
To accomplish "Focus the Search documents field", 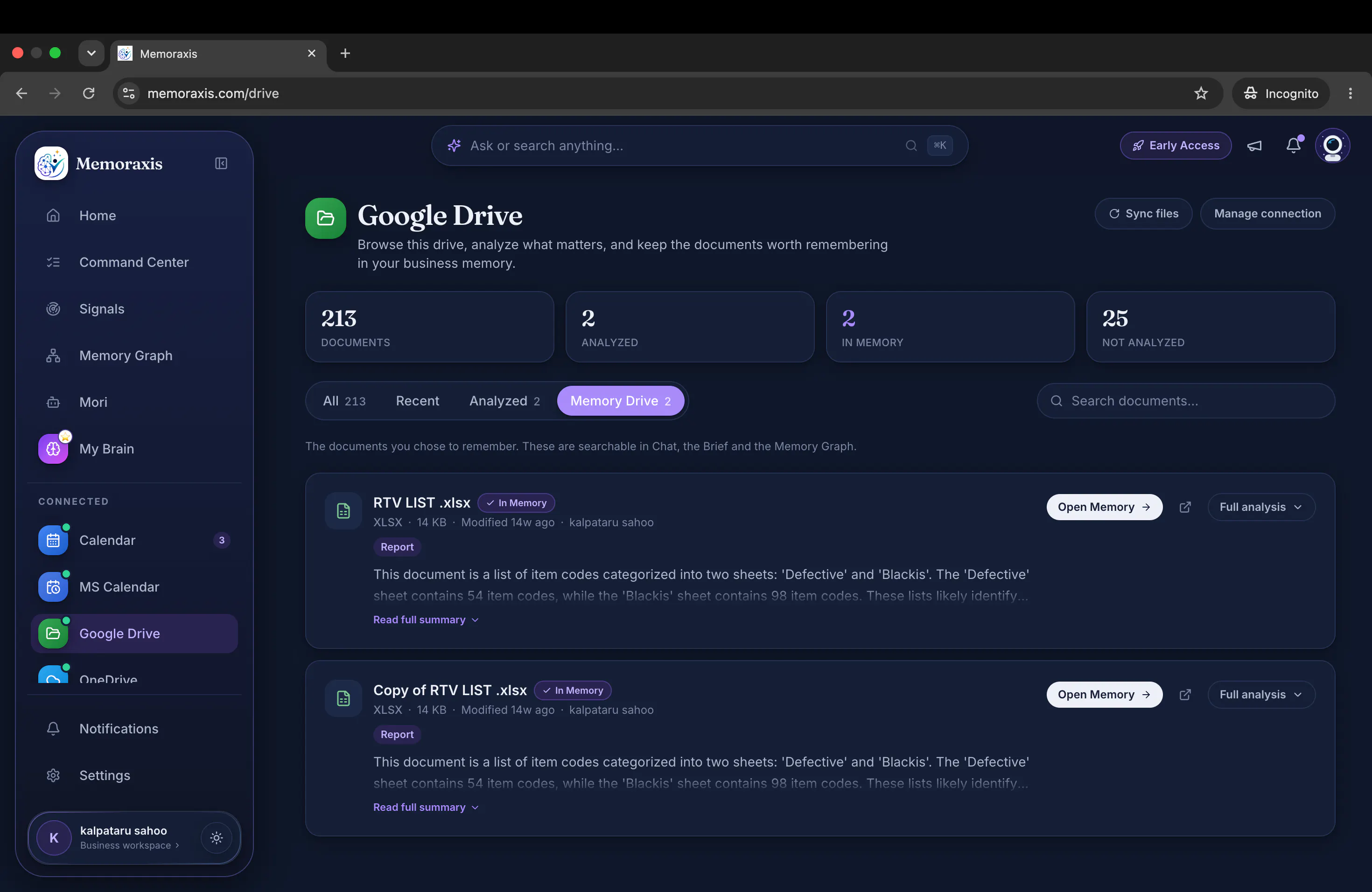I will [x=1186, y=401].
